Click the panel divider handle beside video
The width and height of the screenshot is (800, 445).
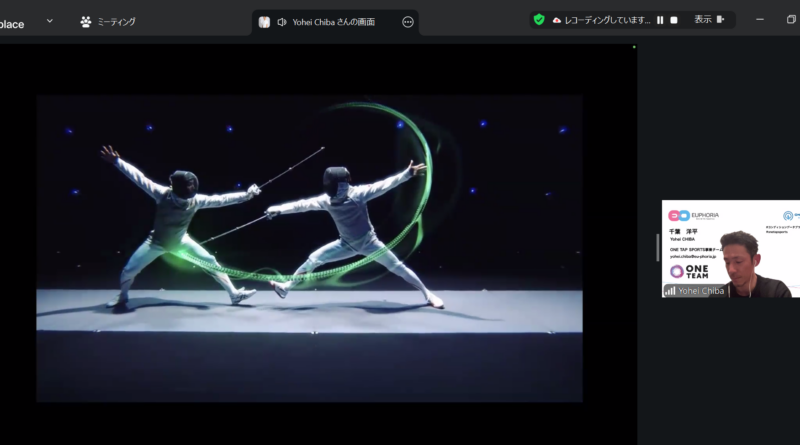[657, 246]
